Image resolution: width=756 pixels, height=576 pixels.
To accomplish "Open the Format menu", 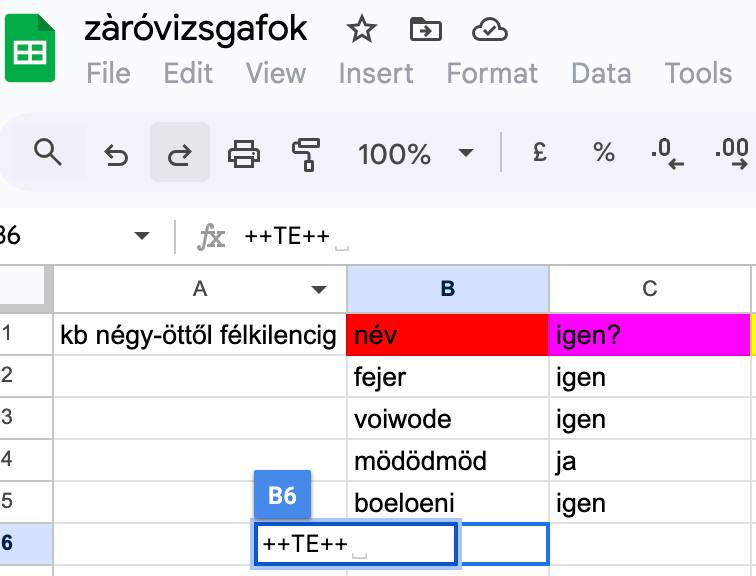I will point(492,73).
